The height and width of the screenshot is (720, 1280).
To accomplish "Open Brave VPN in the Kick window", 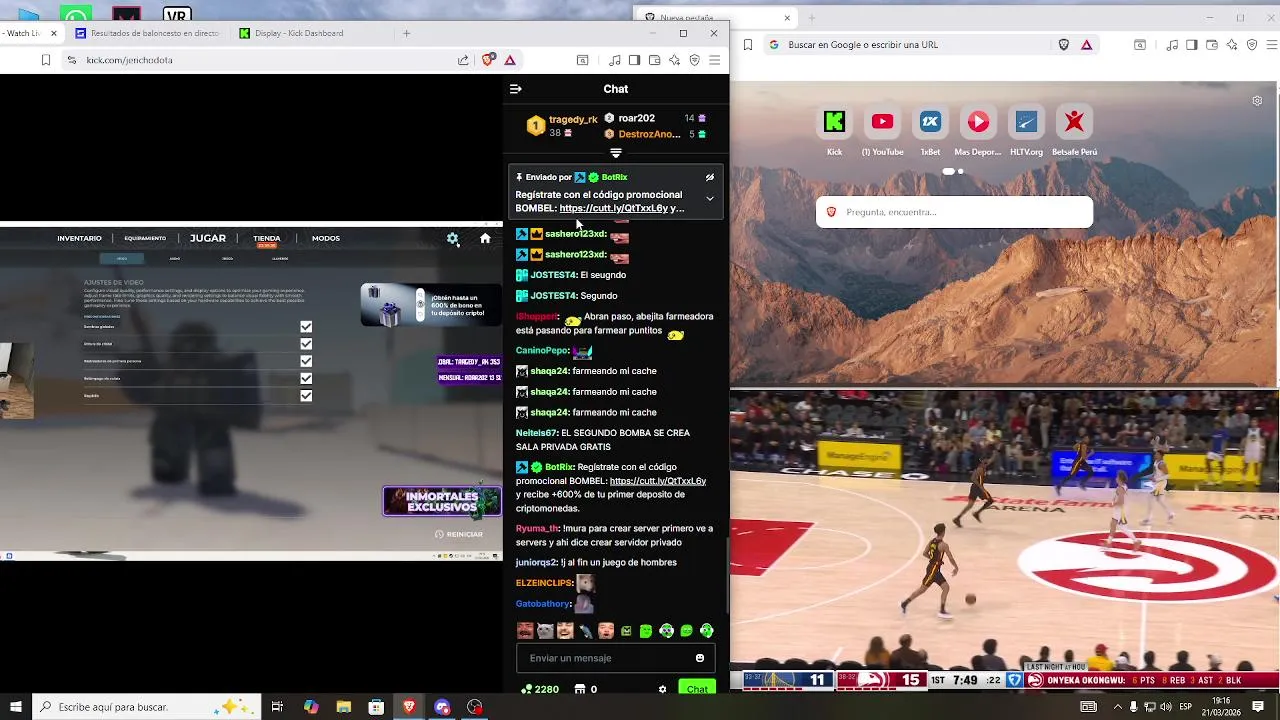I will [694, 60].
